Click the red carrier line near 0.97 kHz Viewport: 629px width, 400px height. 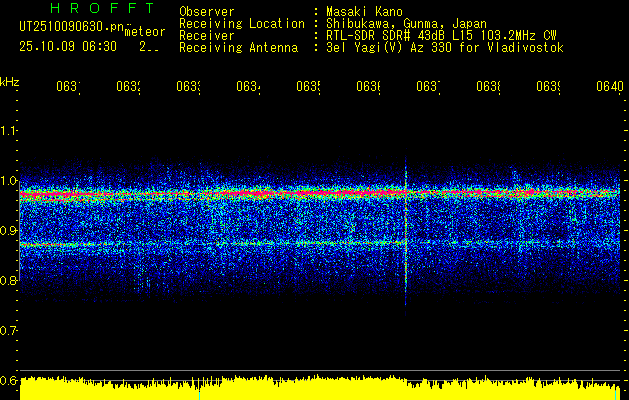point(320,193)
